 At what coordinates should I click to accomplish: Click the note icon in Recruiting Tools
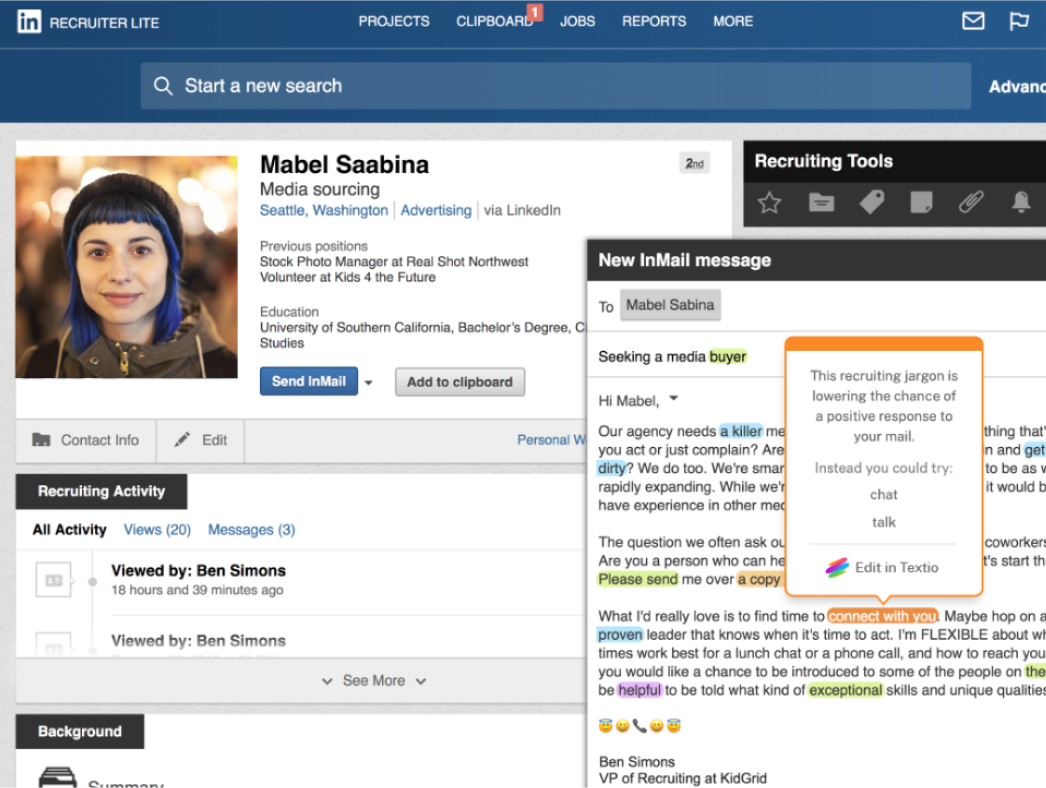pos(921,202)
